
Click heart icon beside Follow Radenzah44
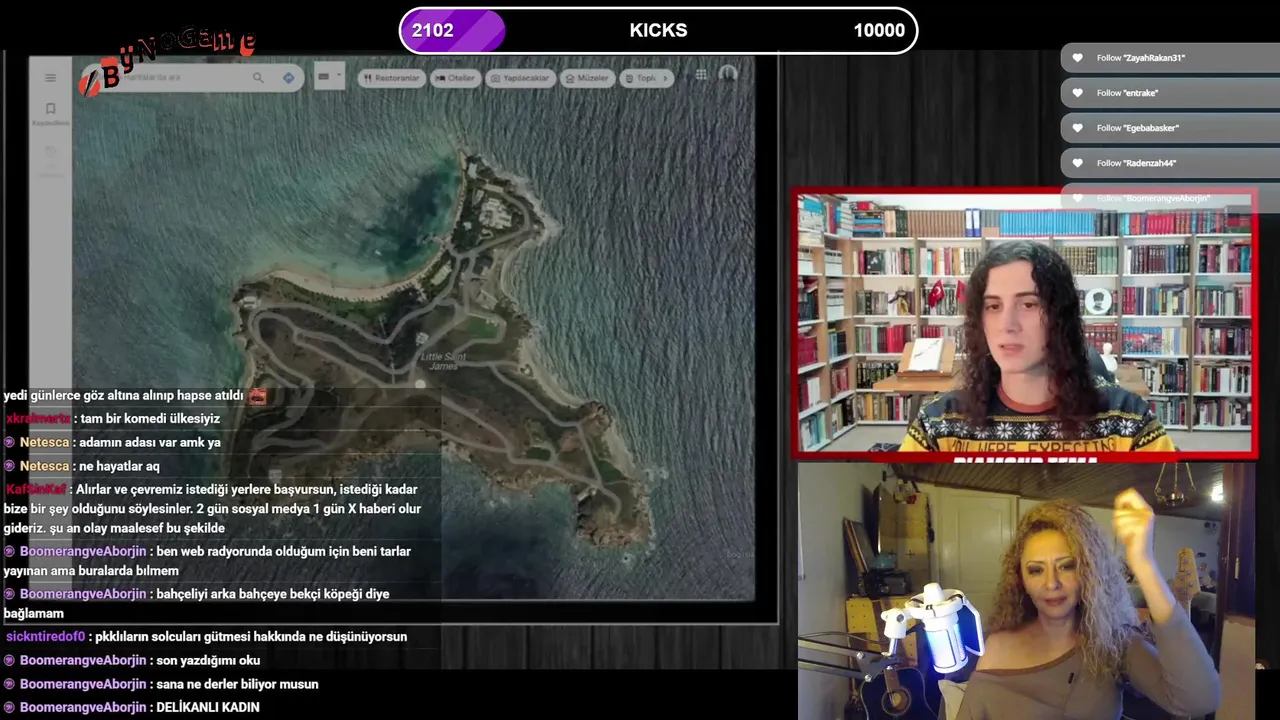[x=1077, y=163]
